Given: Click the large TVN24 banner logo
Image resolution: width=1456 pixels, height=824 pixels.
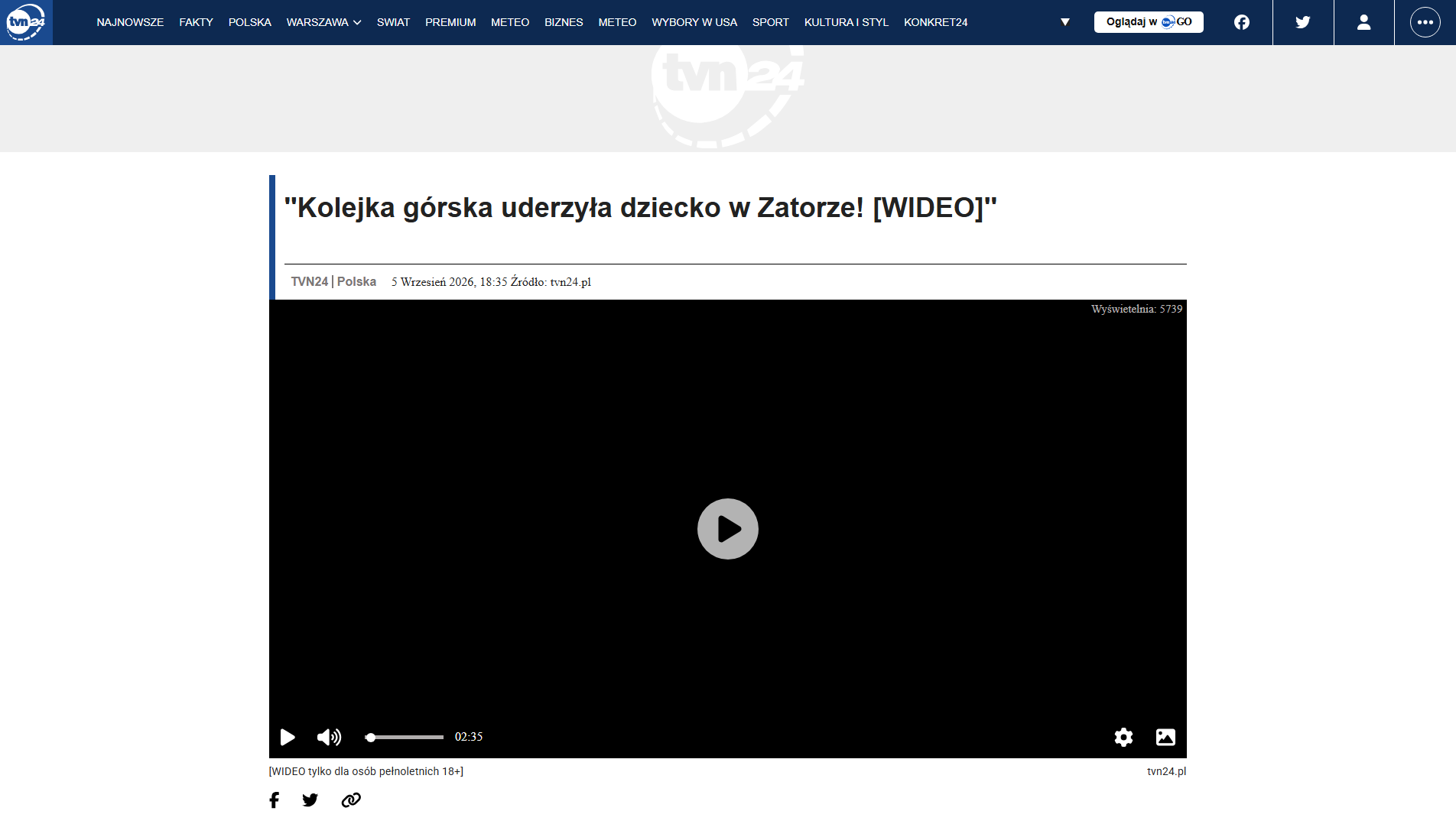Looking at the screenshot, I should point(727,96).
